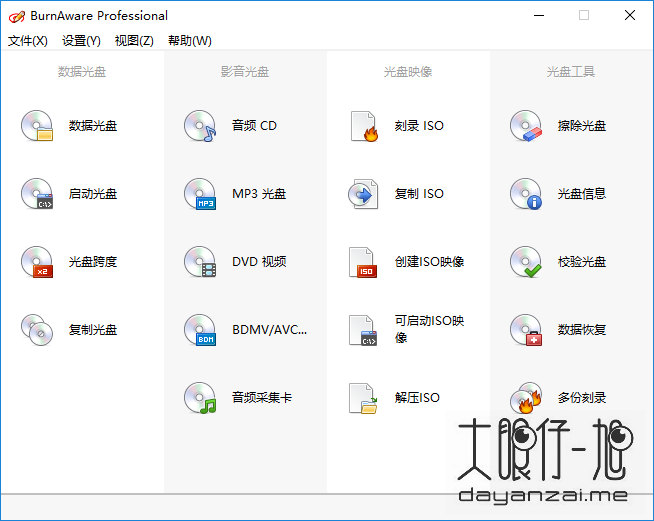
Task: Click the 启动光盘 text label
Action: point(93,194)
